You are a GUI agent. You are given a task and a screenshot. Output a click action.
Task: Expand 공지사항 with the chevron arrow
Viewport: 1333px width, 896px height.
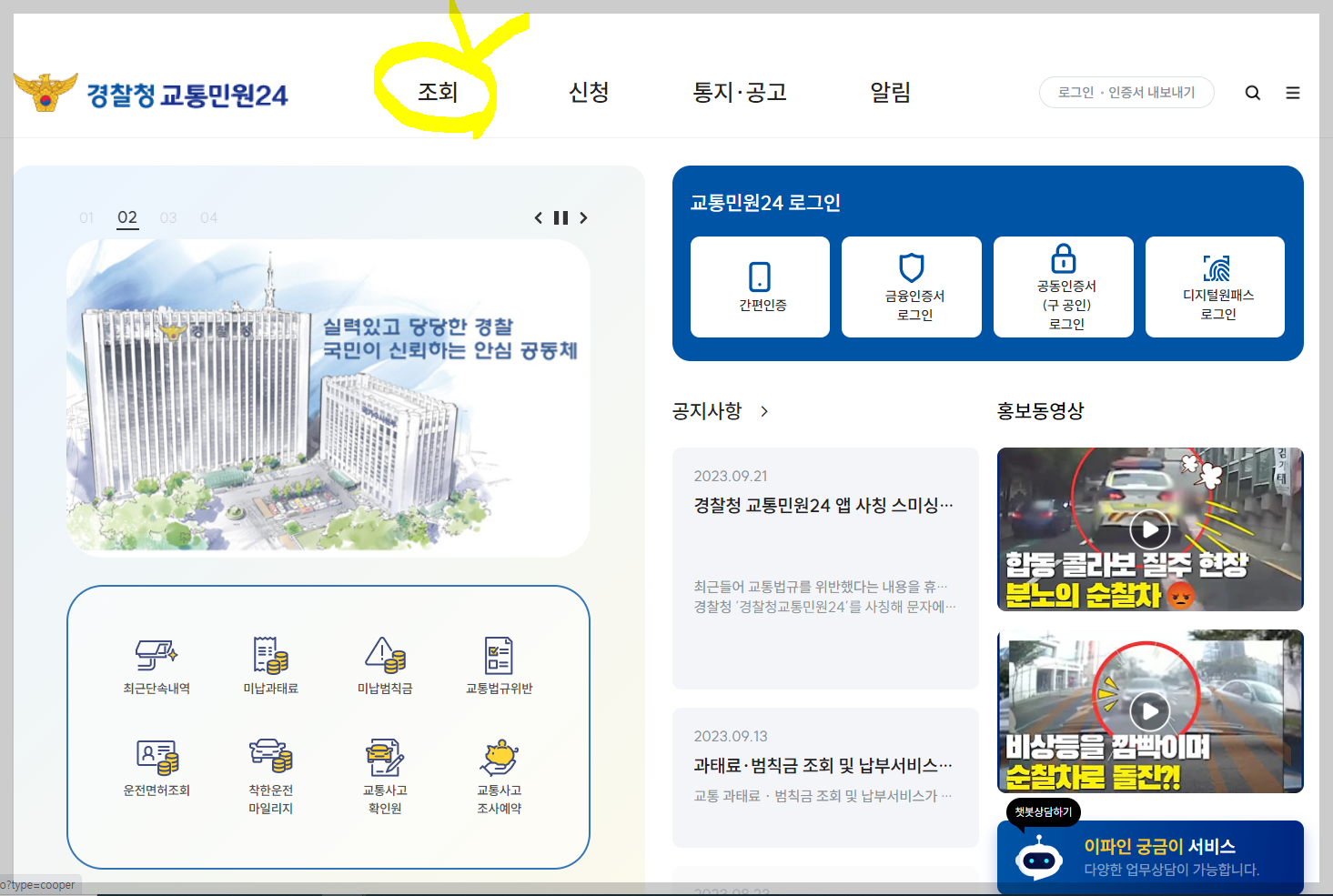pos(764,411)
